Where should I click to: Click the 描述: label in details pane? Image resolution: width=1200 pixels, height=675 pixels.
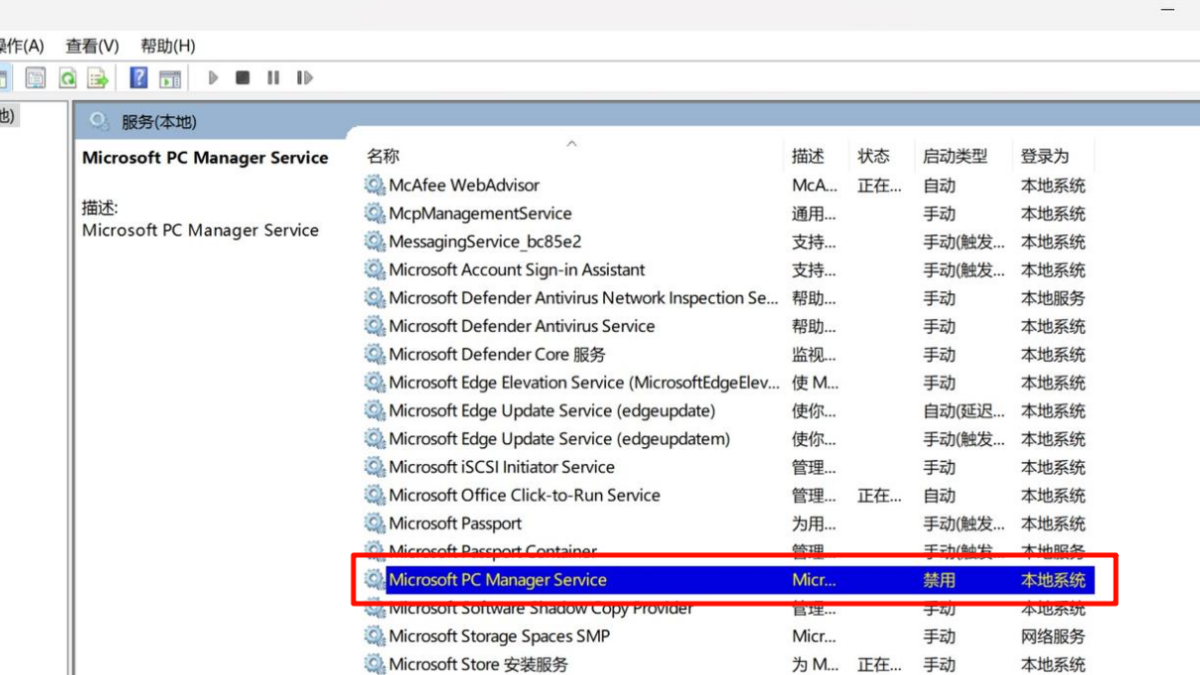tap(100, 208)
